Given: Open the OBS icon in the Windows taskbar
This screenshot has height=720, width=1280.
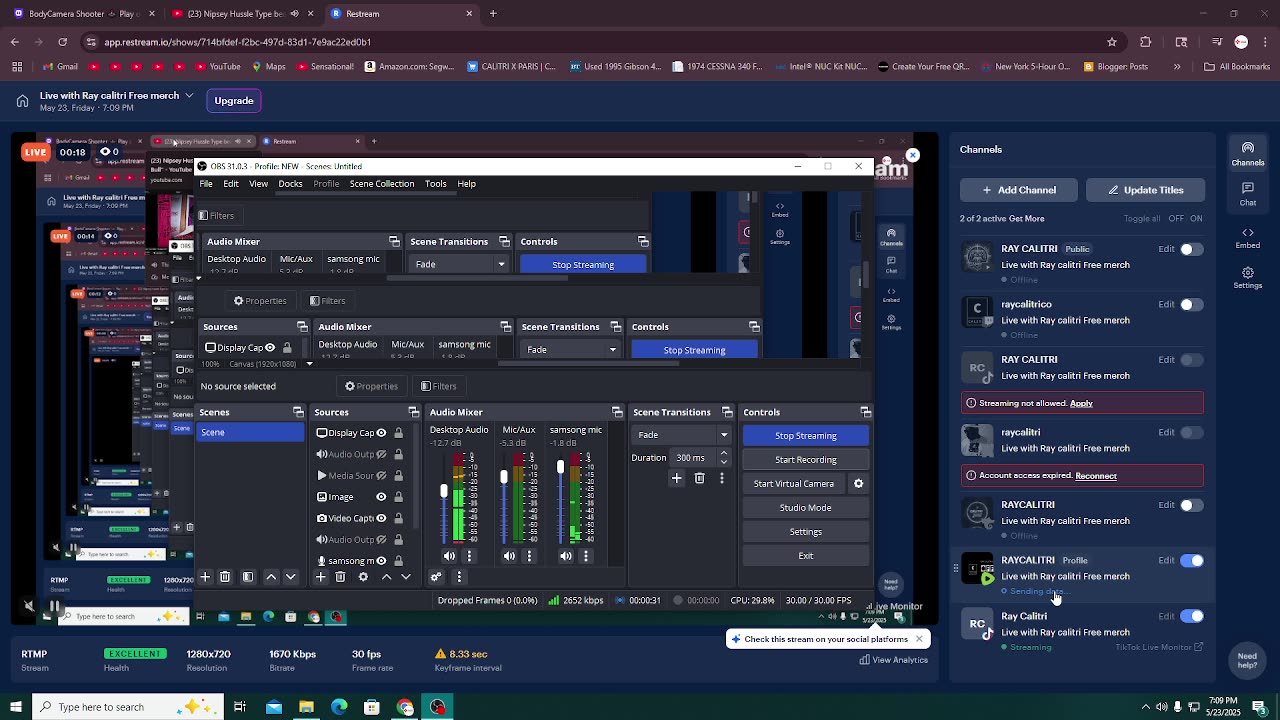Looking at the screenshot, I should [438, 707].
